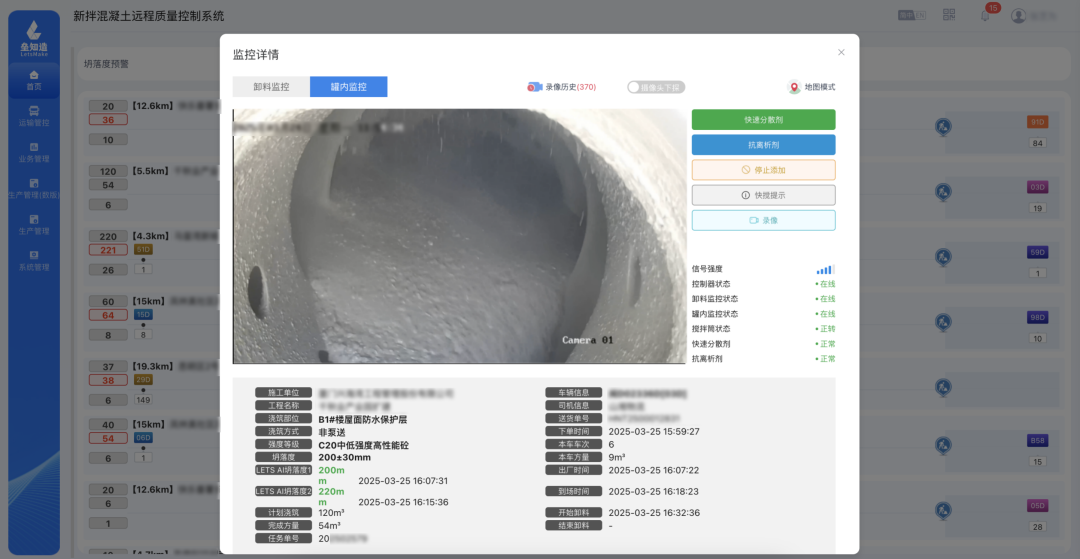Click the in-tank camera video feed
This screenshot has width=1080, height=559.
tap(459, 236)
